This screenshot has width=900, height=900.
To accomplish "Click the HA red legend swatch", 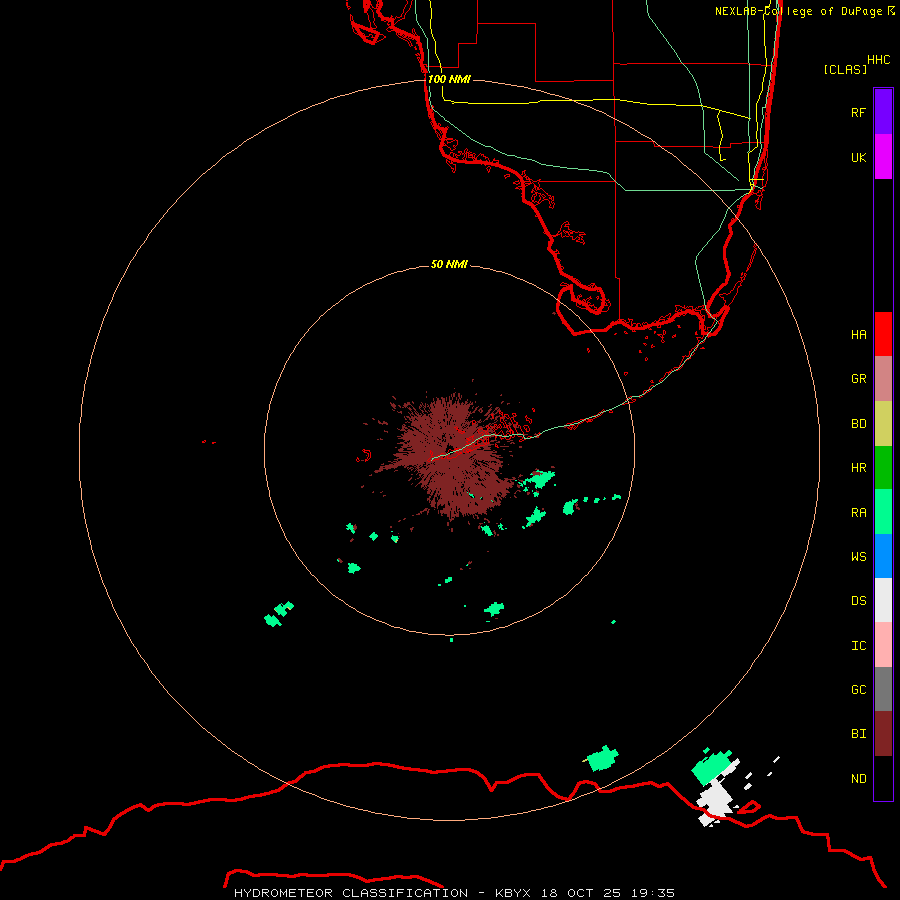I will coord(883,334).
